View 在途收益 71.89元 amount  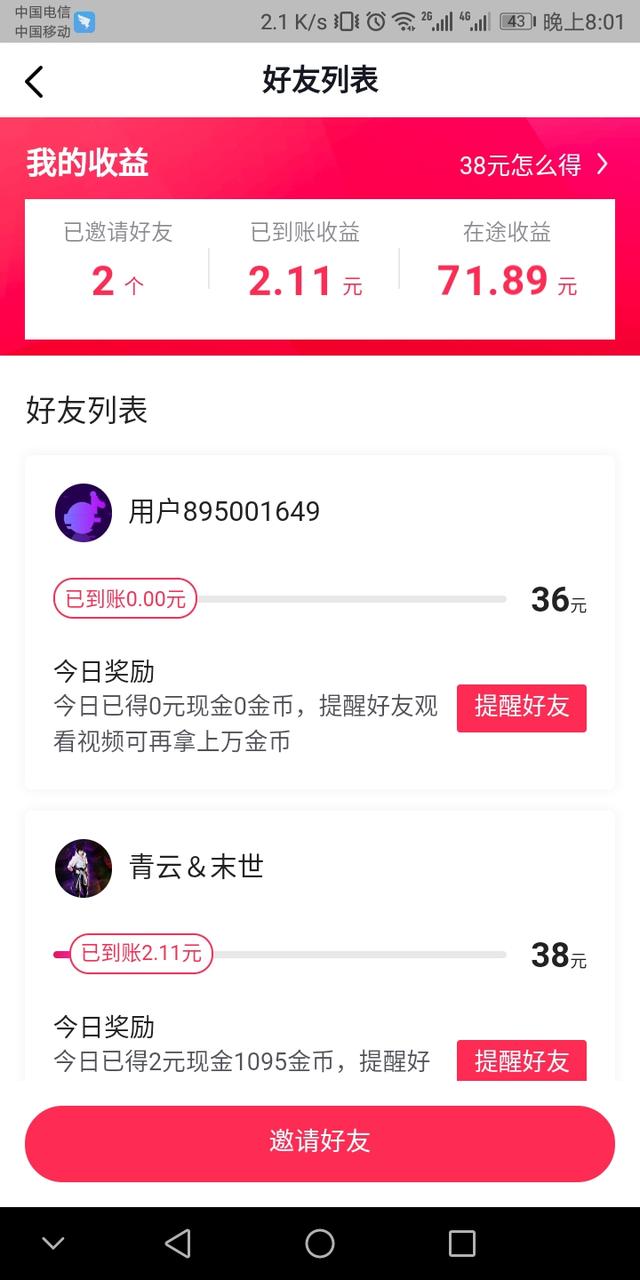506,281
